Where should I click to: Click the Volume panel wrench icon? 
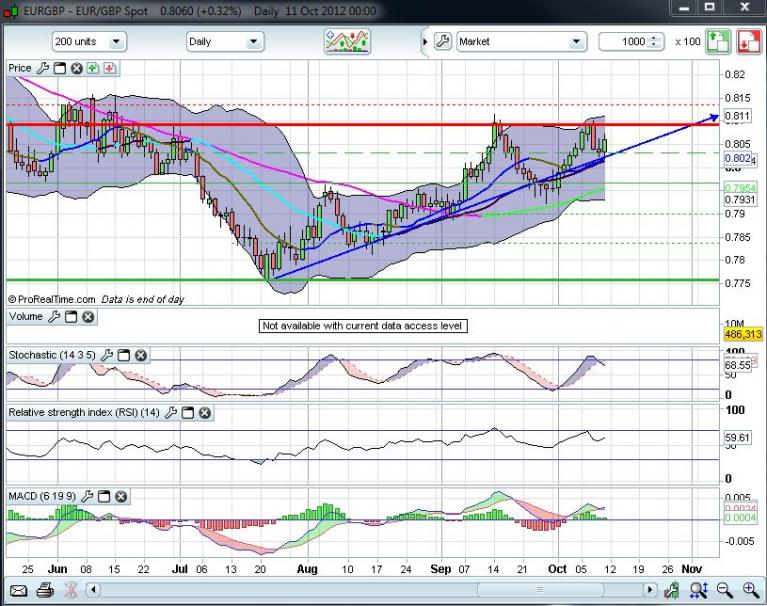point(55,317)
